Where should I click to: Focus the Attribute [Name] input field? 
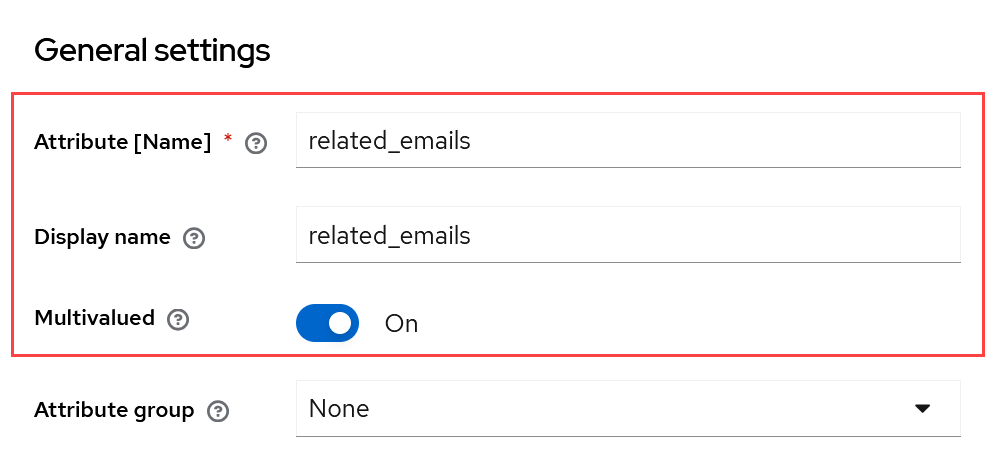pos(628,141)
